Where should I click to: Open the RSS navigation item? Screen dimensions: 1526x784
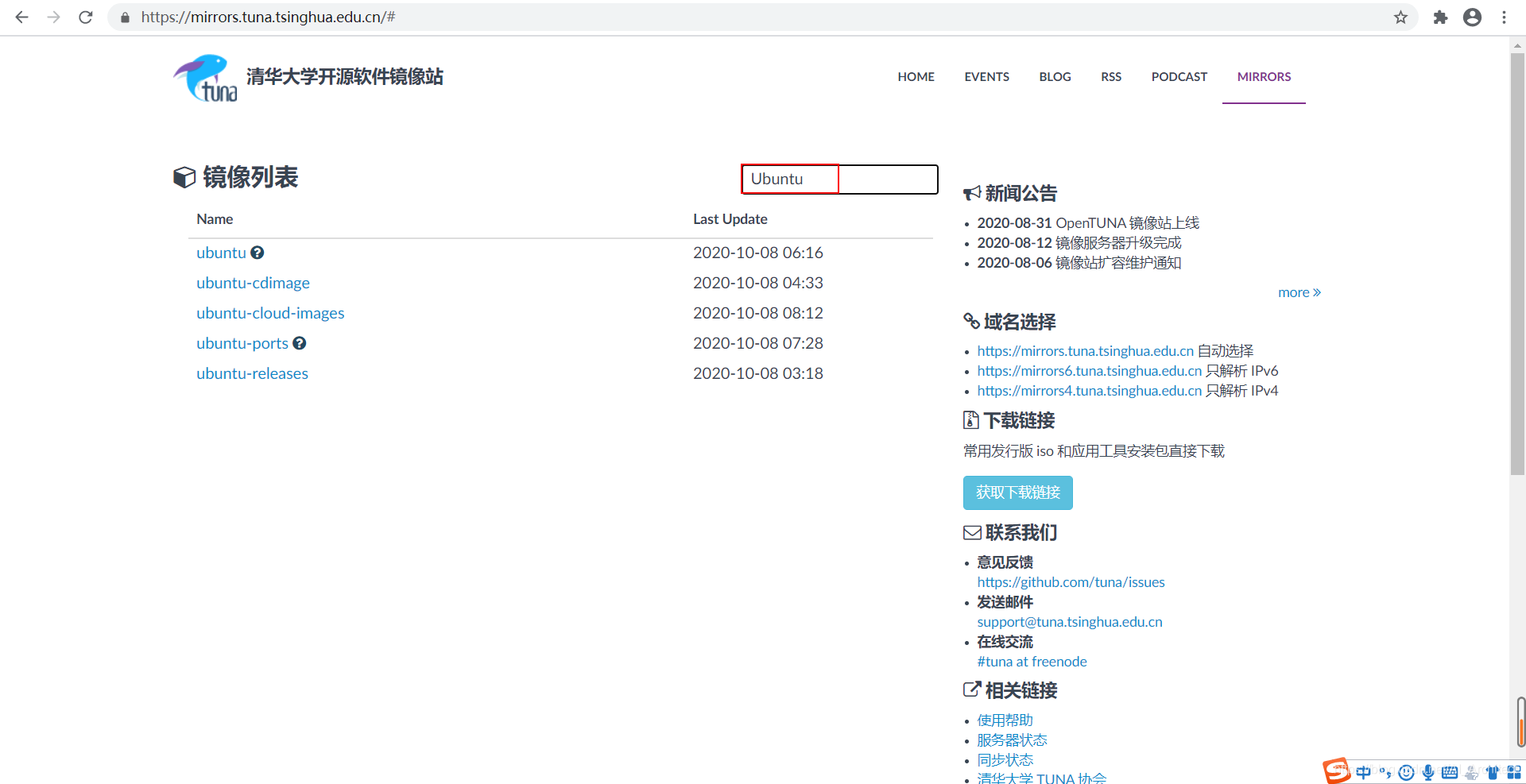pos(1111,77)
